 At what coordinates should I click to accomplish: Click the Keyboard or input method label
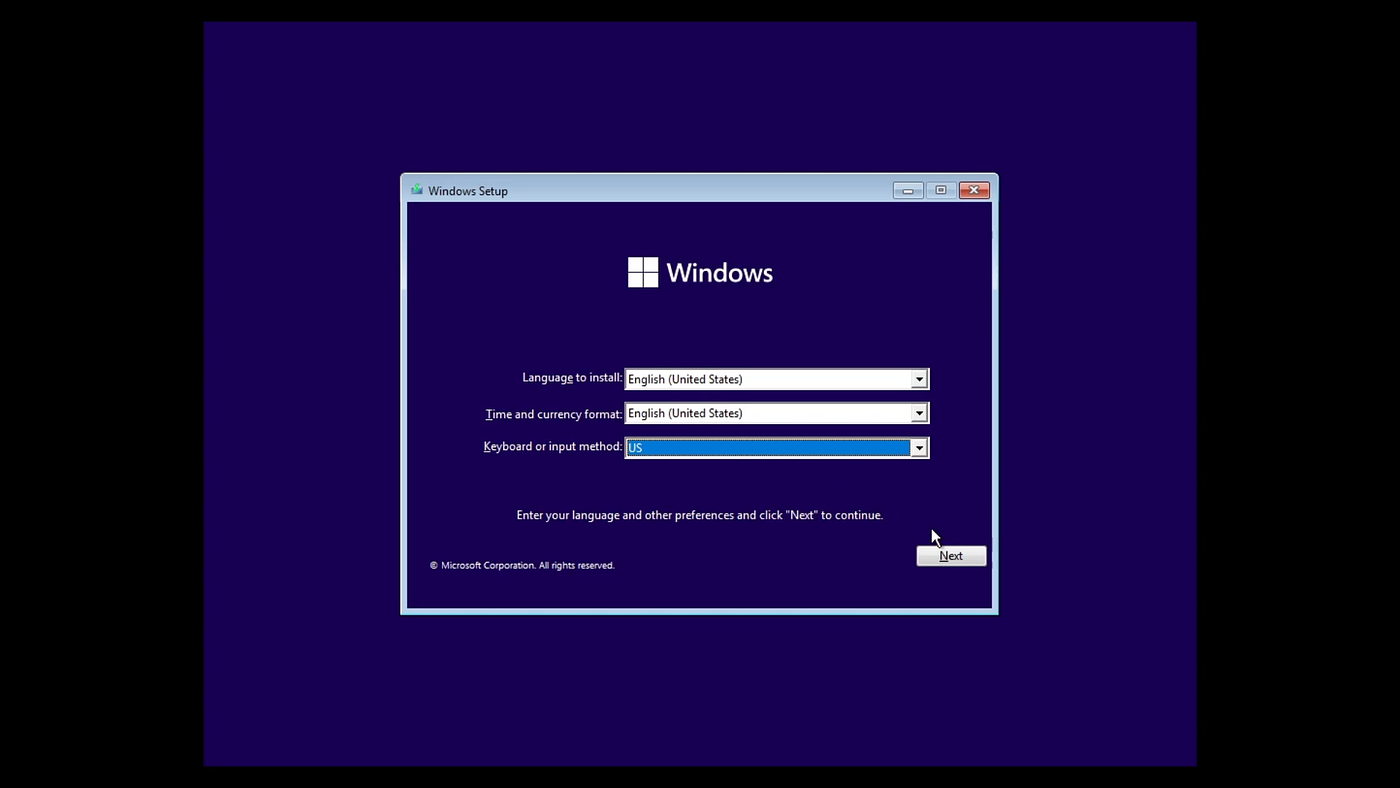coord(553,446)
